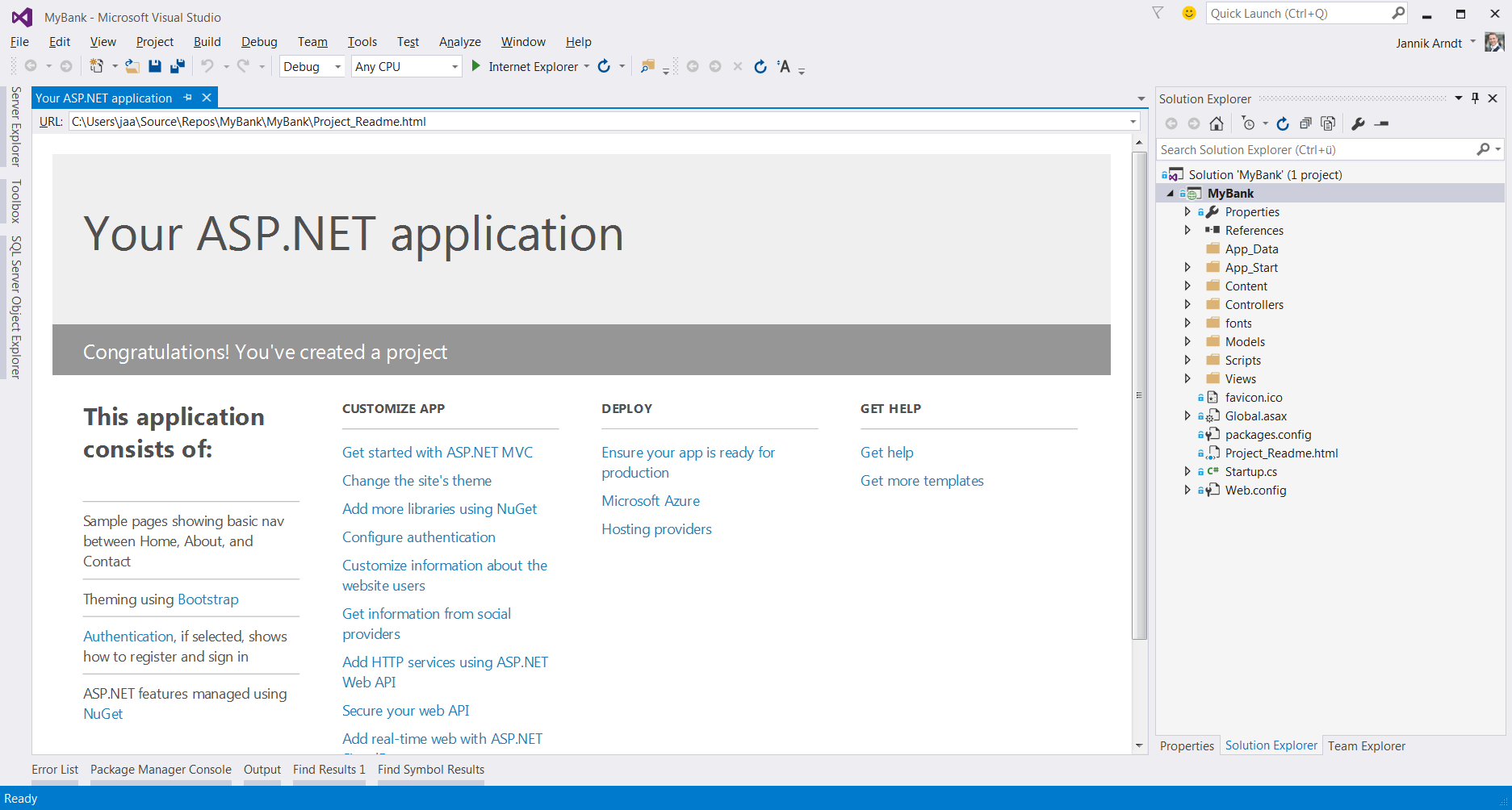Toggle the pin on the Your ASP.NET application tab
1512x810 pixels.
[x=187, y=98]
